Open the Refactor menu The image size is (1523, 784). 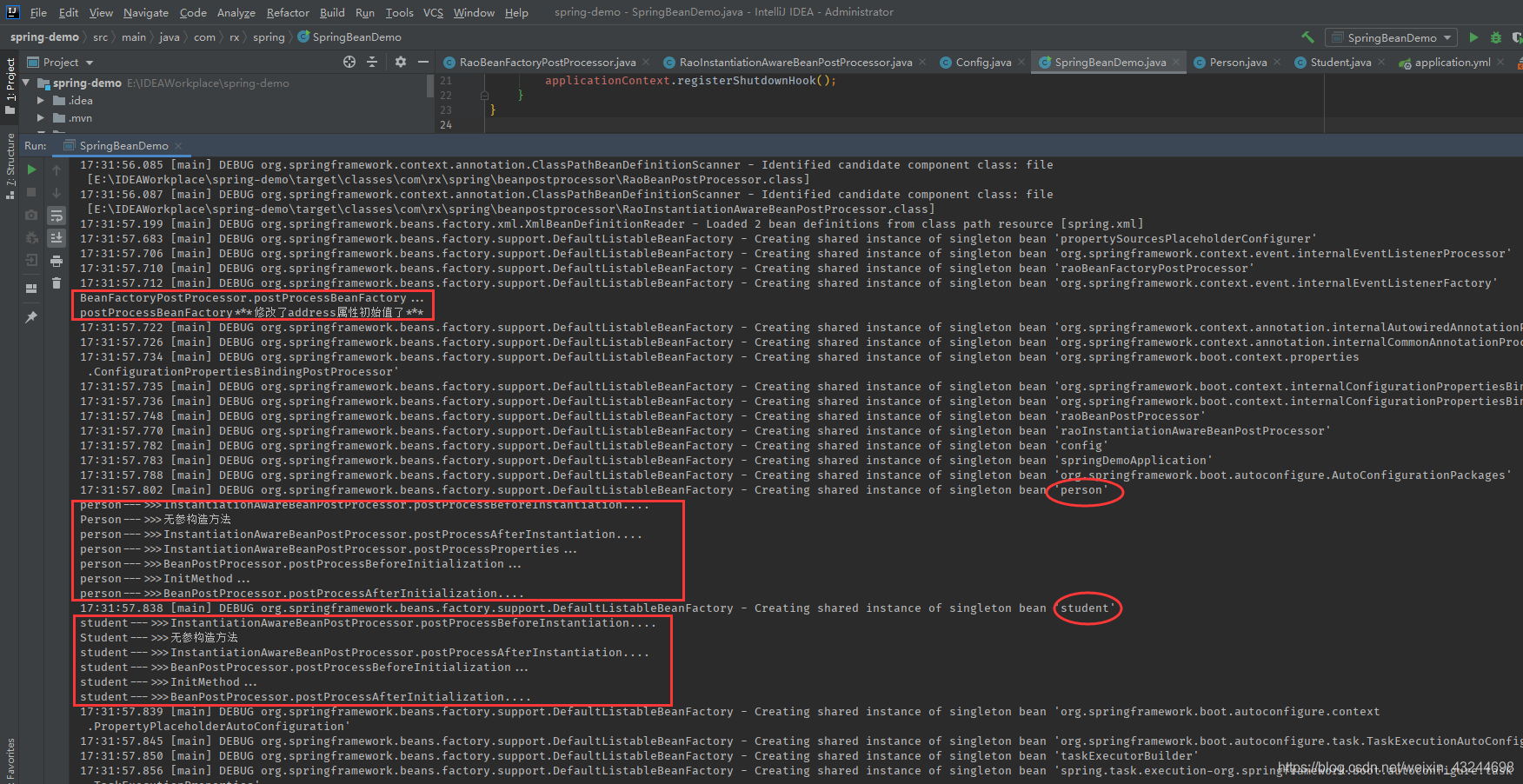(x=288, y=12)
